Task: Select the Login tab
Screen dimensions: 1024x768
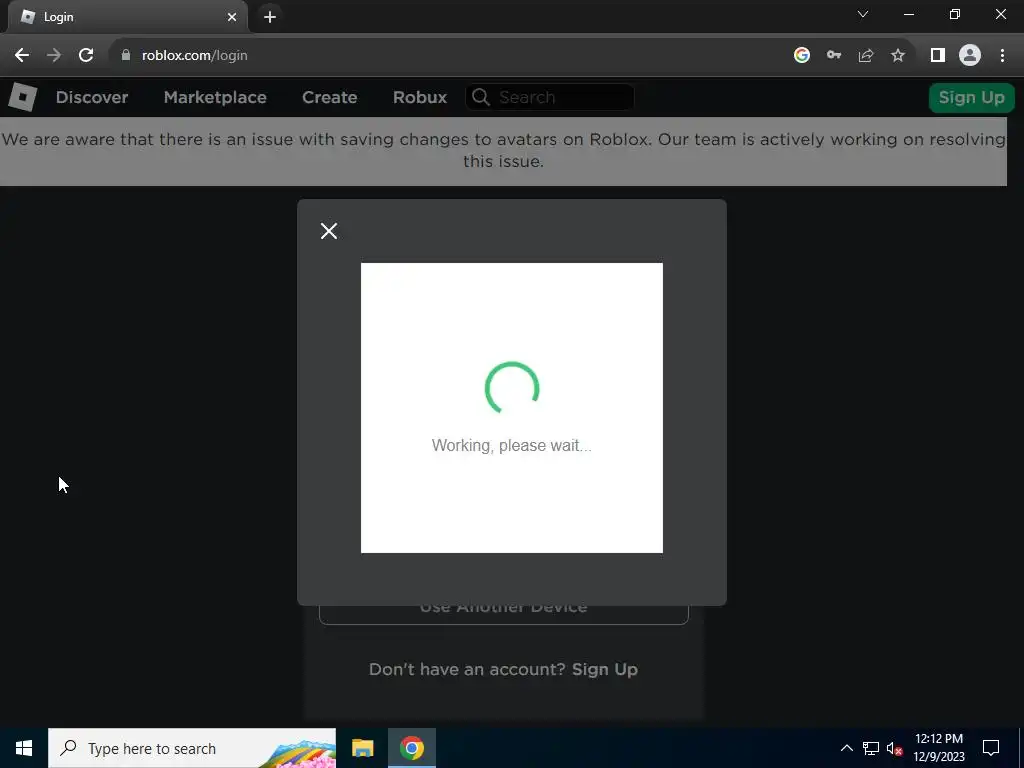Action: (127, 17)
